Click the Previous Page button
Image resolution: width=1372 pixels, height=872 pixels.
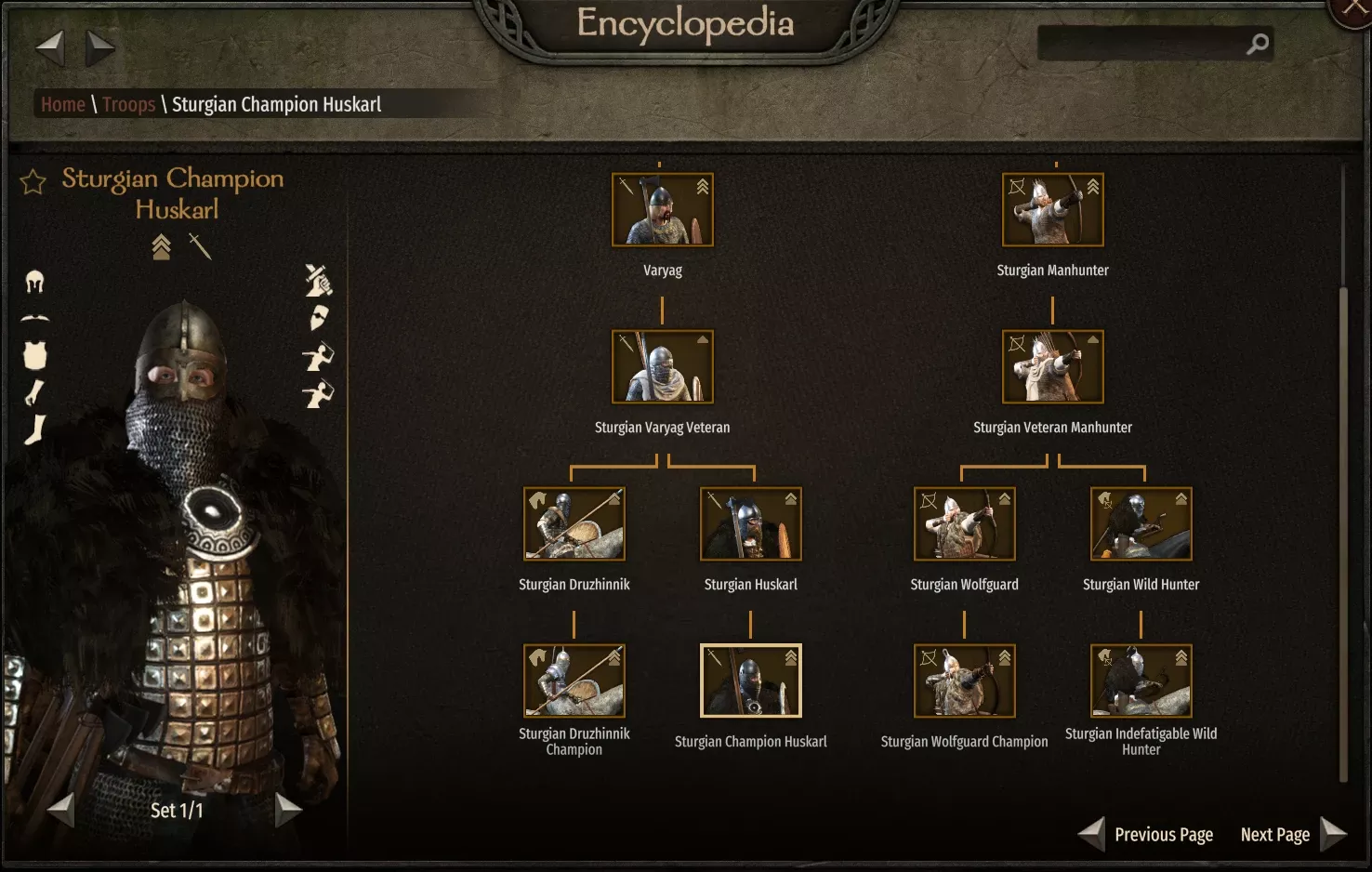click(x=1146, y=835)
